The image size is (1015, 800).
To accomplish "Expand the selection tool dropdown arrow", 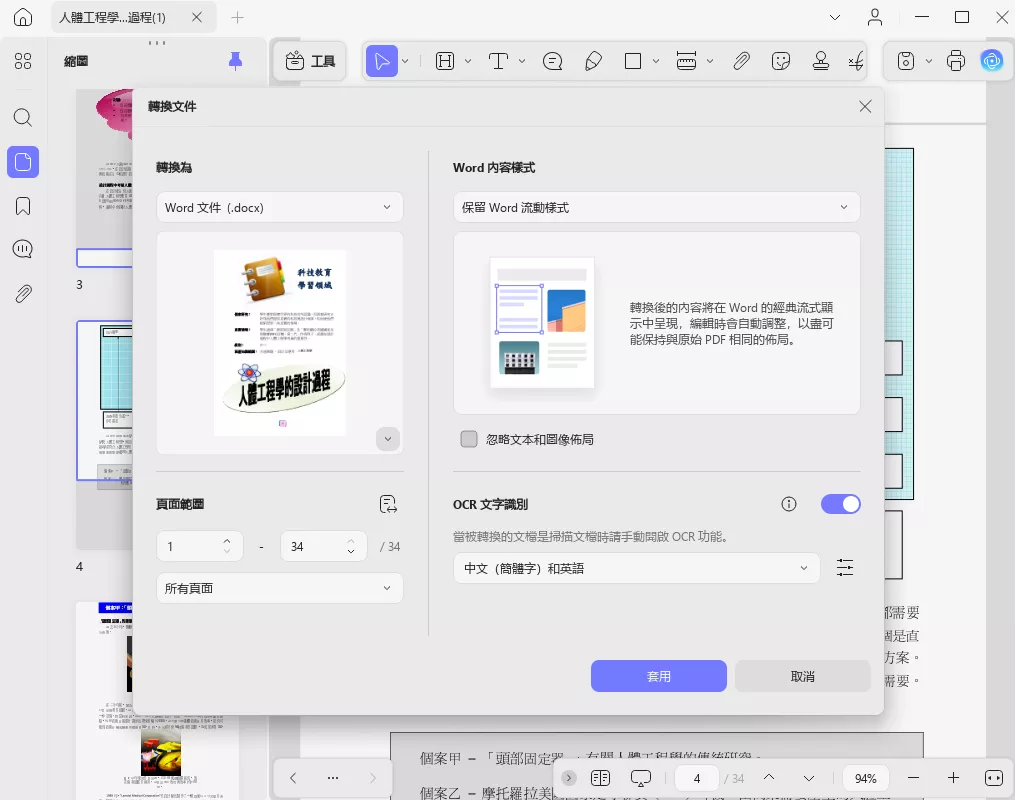I will pyautogui.click(x=405, y=61).
